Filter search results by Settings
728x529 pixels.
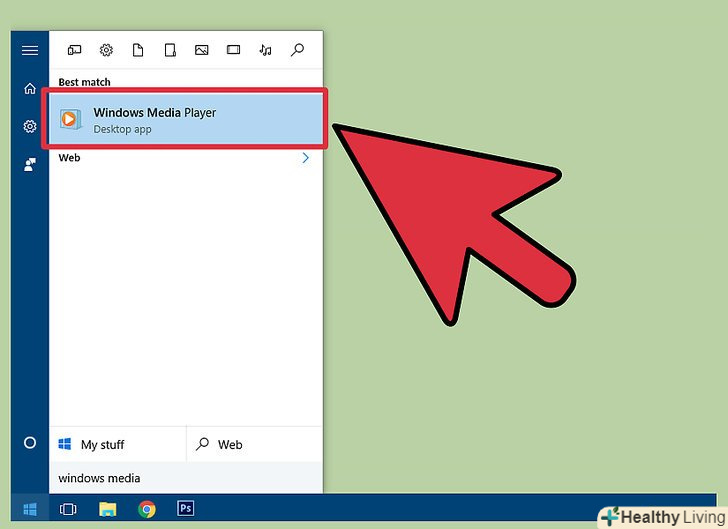(x=106, y=50)
